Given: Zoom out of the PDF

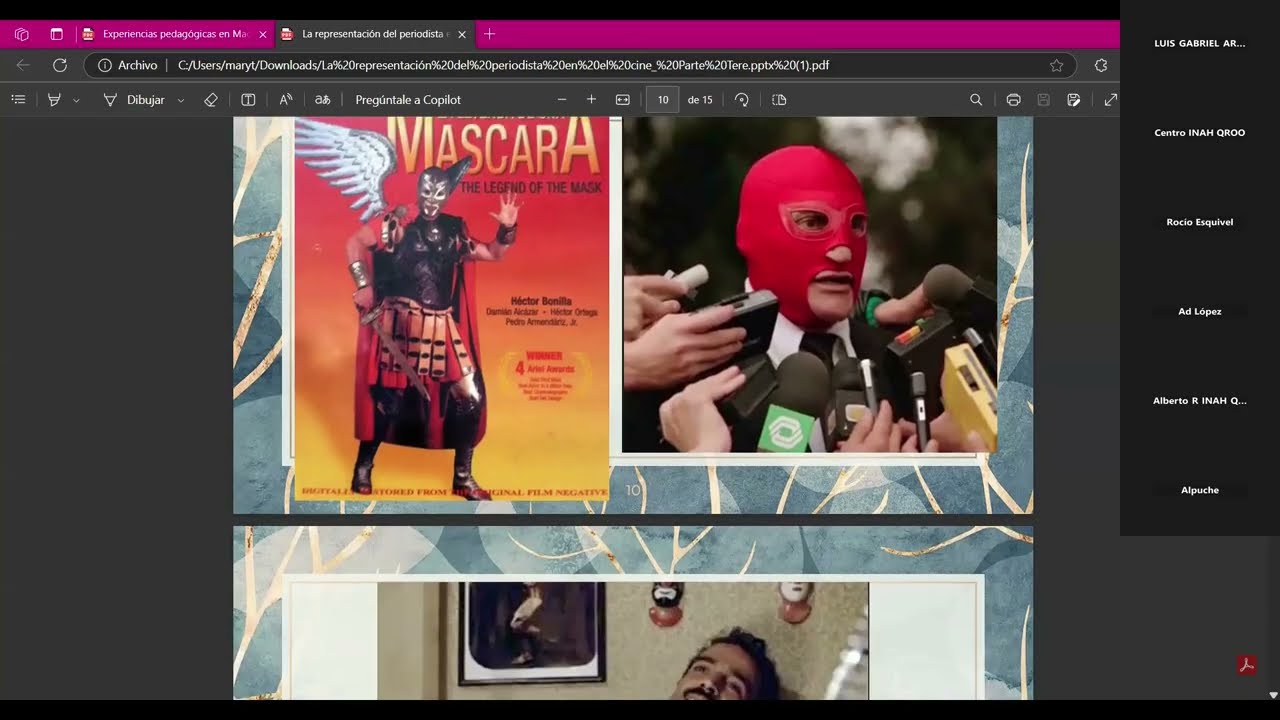Looking at the screenshot, I should pyautogui.click(x=562, y=100).
